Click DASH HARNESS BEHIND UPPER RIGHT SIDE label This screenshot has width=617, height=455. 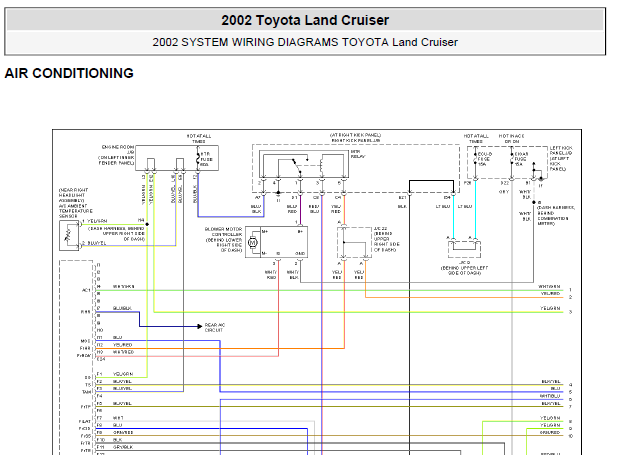click(x=116, y=233)
